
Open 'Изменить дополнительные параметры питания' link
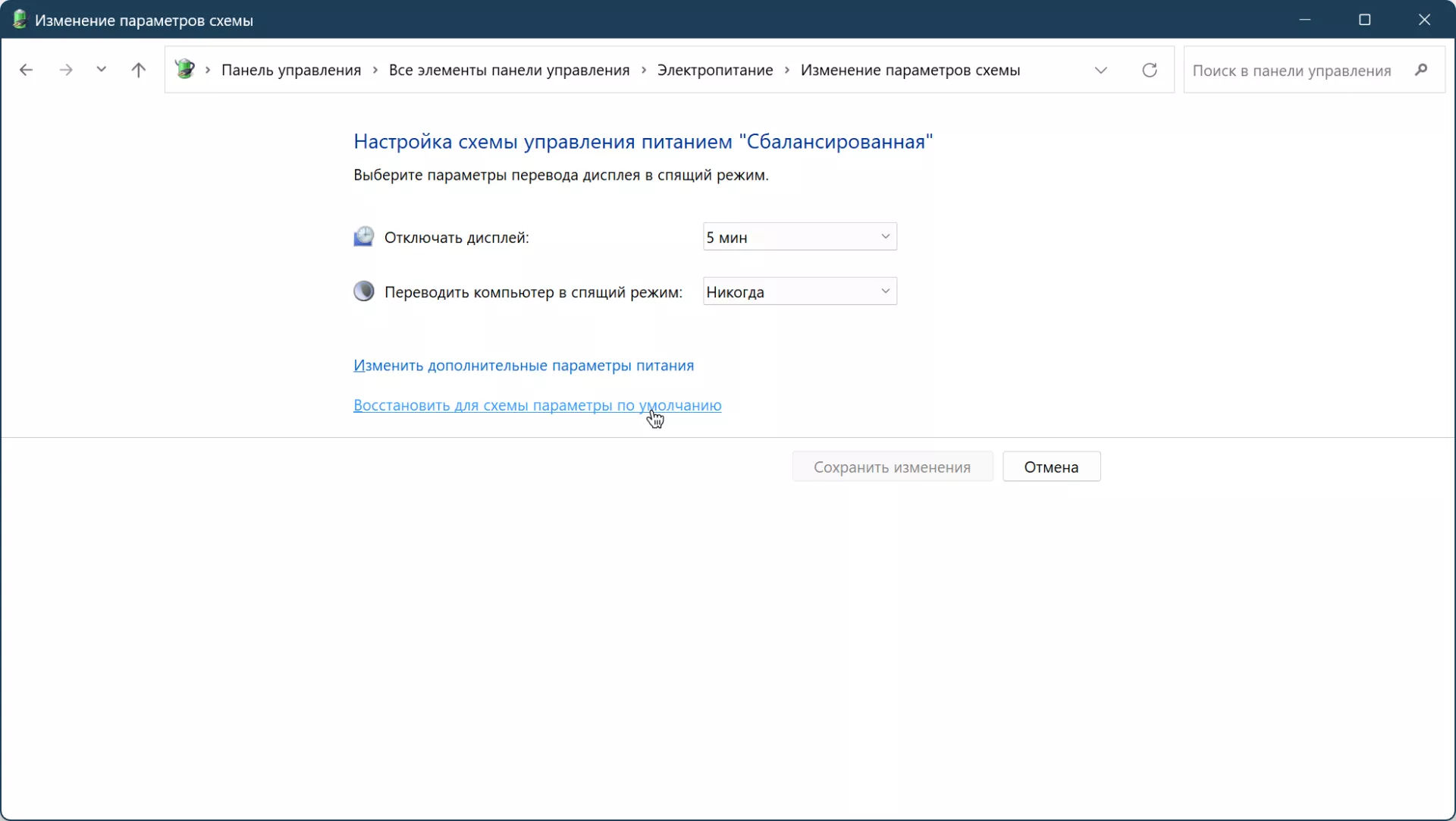(523, 366)
